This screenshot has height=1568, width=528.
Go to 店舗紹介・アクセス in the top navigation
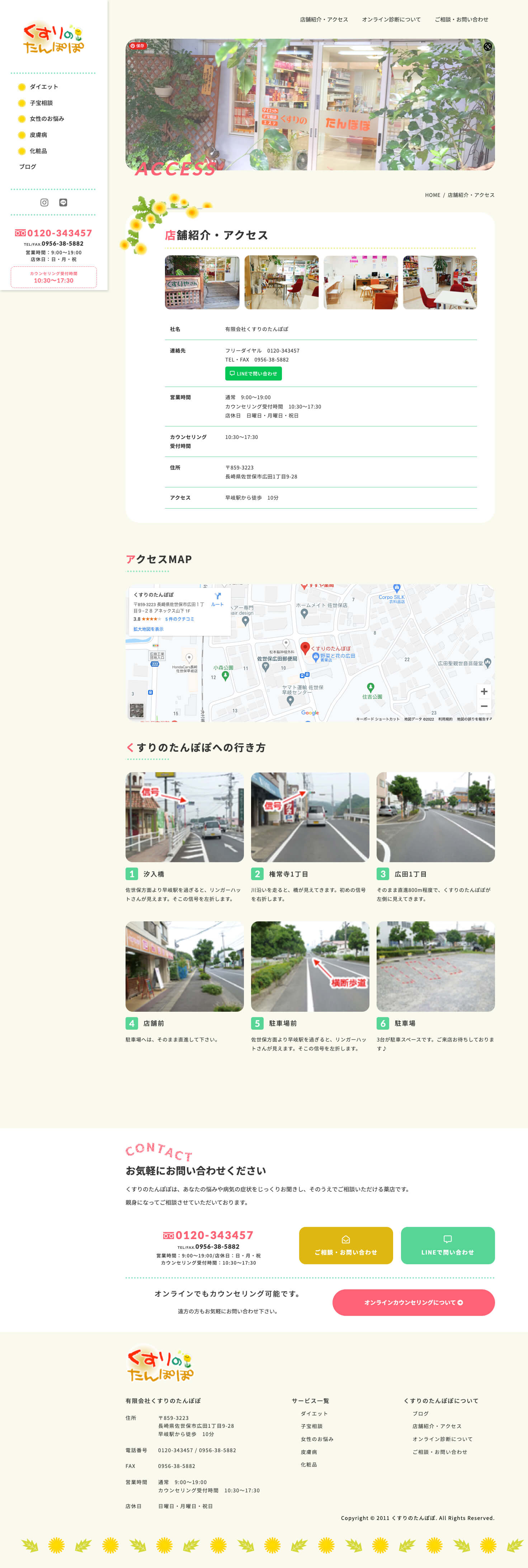[x=324, y=19]
